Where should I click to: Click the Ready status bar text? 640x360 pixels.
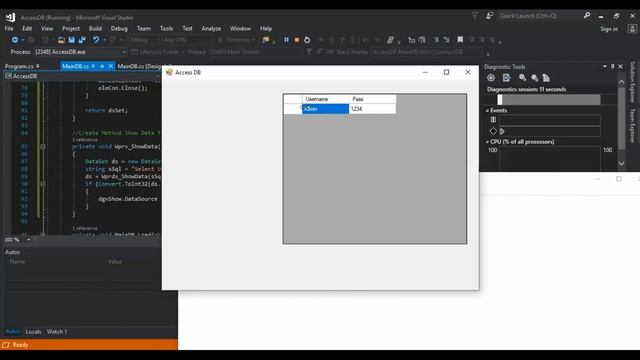[20, 345]
